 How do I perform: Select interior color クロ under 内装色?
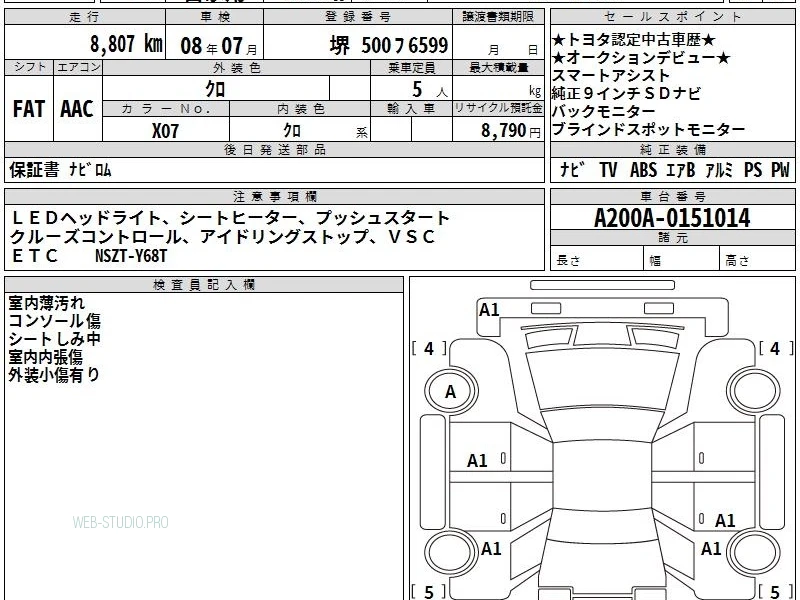tap(292, 131)
